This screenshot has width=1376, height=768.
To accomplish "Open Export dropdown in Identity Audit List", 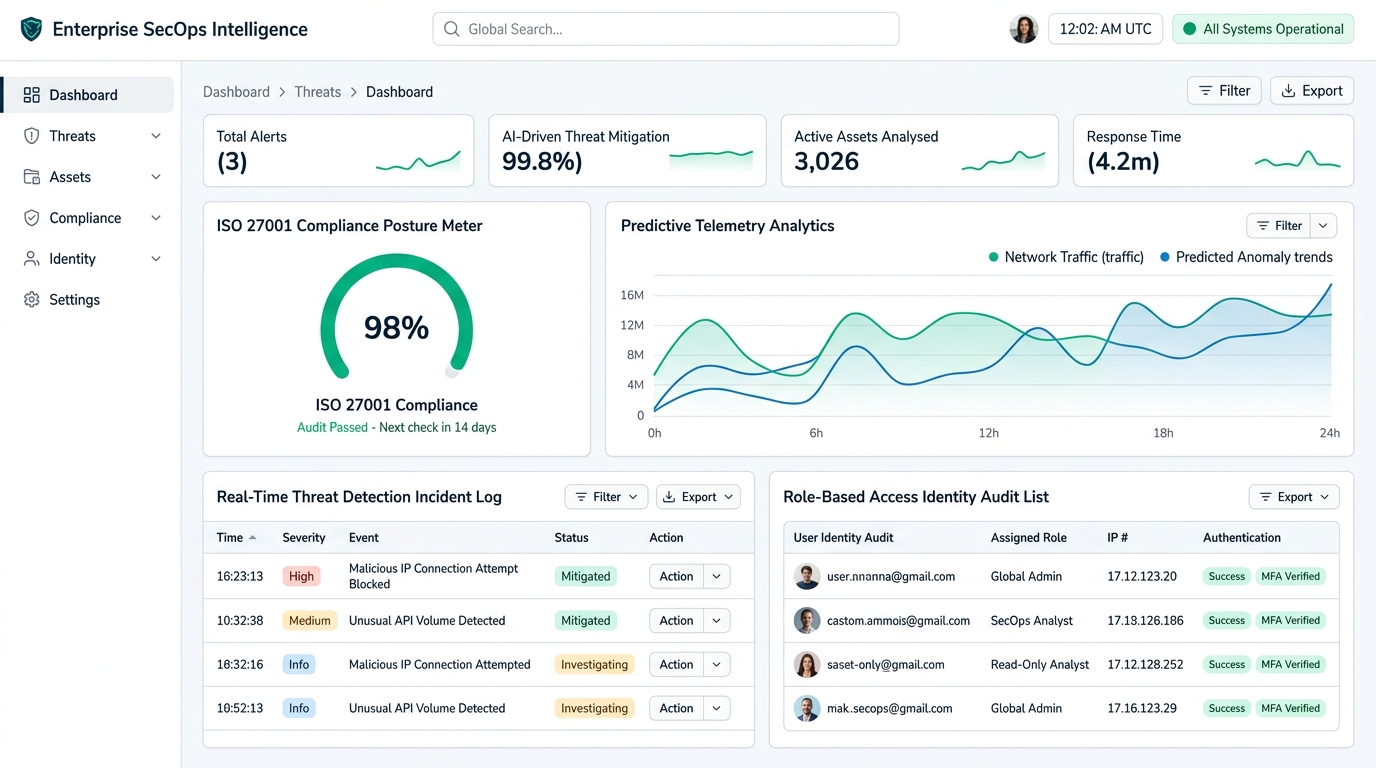I will pyautogui.click(x=1294, y=497).
